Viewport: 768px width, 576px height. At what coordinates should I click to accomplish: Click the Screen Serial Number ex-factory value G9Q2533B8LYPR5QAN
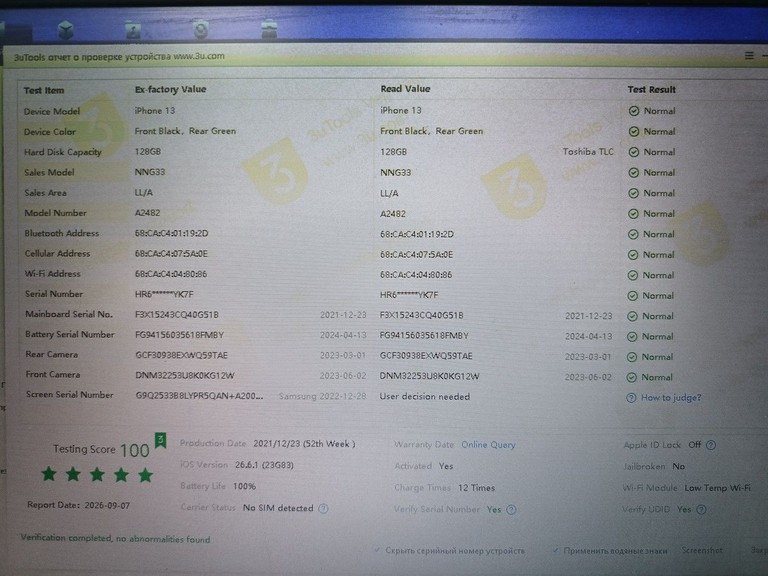199,396
